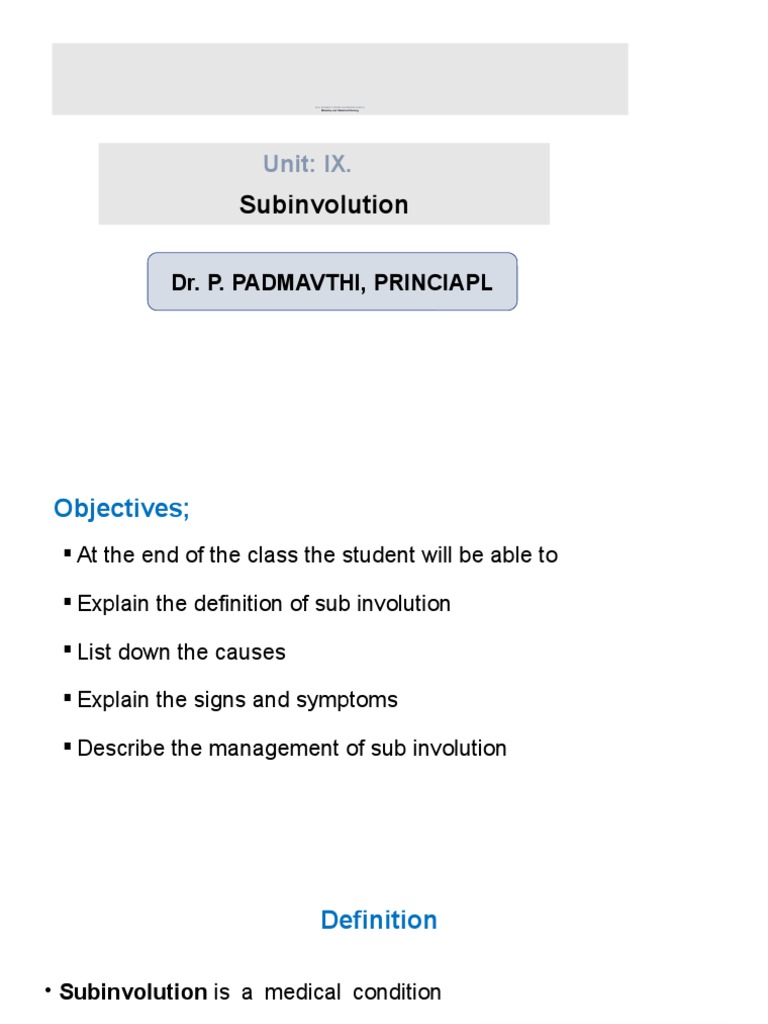Select the line "At the end of the class the student will be able to"
768x1024 pixels.
[317, 555]
